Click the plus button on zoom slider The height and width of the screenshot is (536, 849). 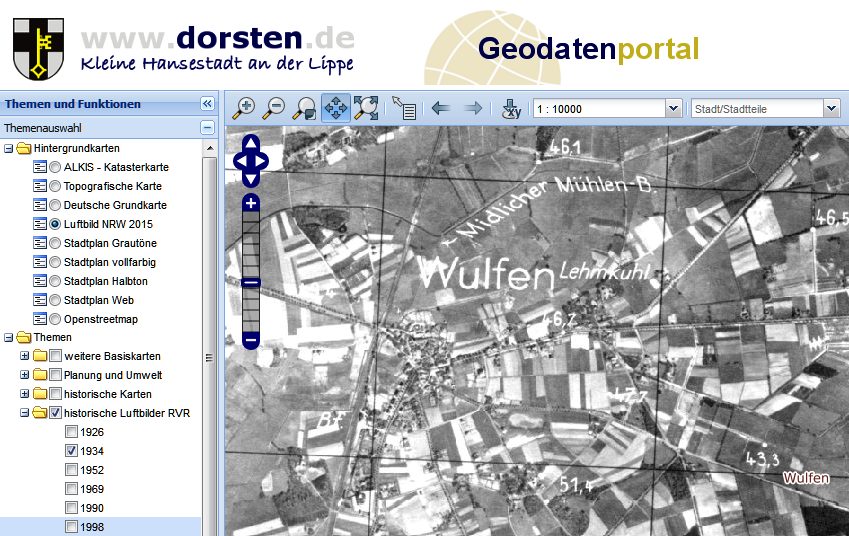pos(251,203)
